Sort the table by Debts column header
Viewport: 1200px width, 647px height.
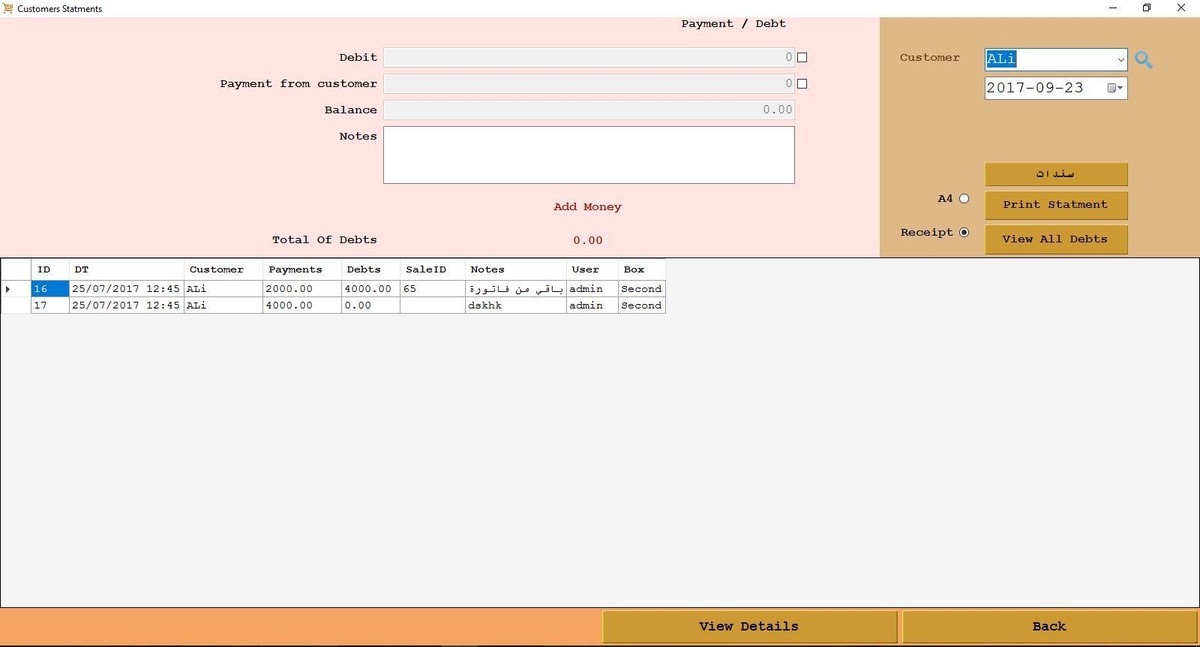363,270
